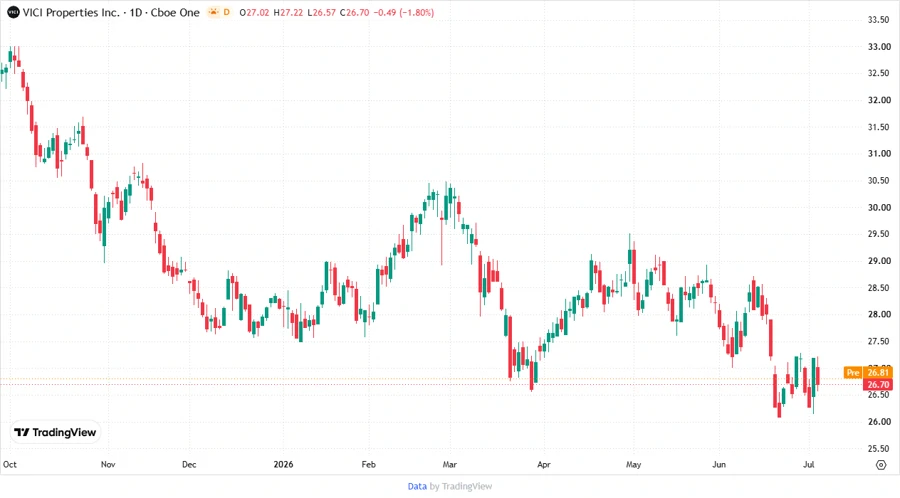
Task: Click the 29.00 price axis label
Action: [879, 261]
